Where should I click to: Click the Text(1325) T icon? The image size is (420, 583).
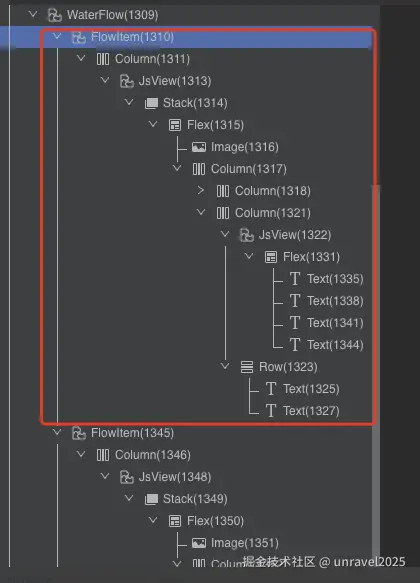tap(271, 389)
